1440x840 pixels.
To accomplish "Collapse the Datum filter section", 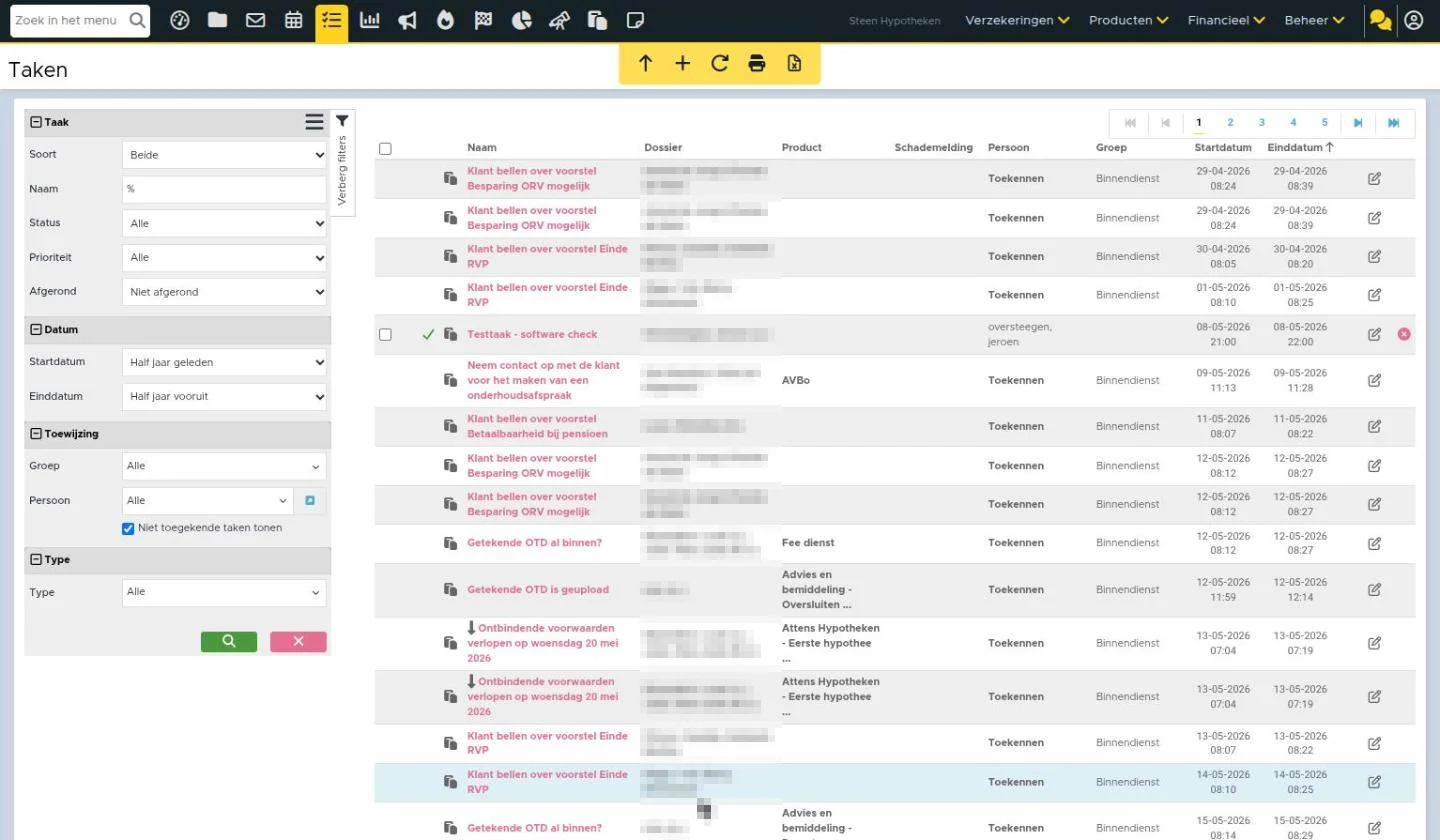I will pyautogui.click(x=36, y=329).
